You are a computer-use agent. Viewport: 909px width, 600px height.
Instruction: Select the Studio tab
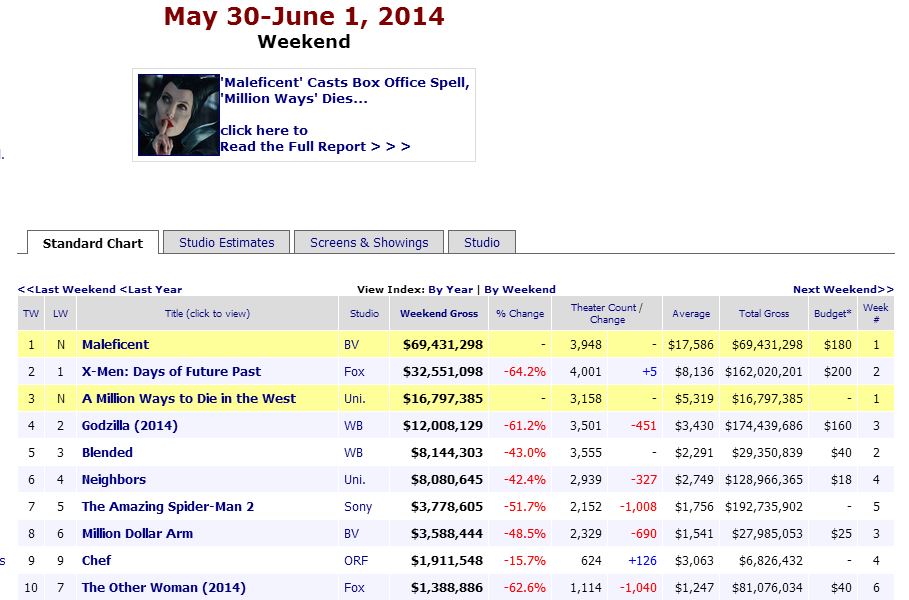tap(482, 242)
